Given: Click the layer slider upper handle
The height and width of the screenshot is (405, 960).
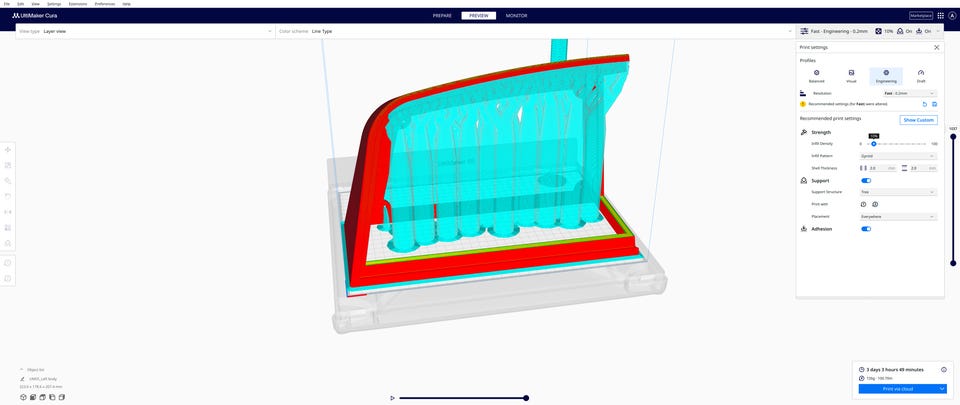Looking at the screenshot, I should (953, 136).
